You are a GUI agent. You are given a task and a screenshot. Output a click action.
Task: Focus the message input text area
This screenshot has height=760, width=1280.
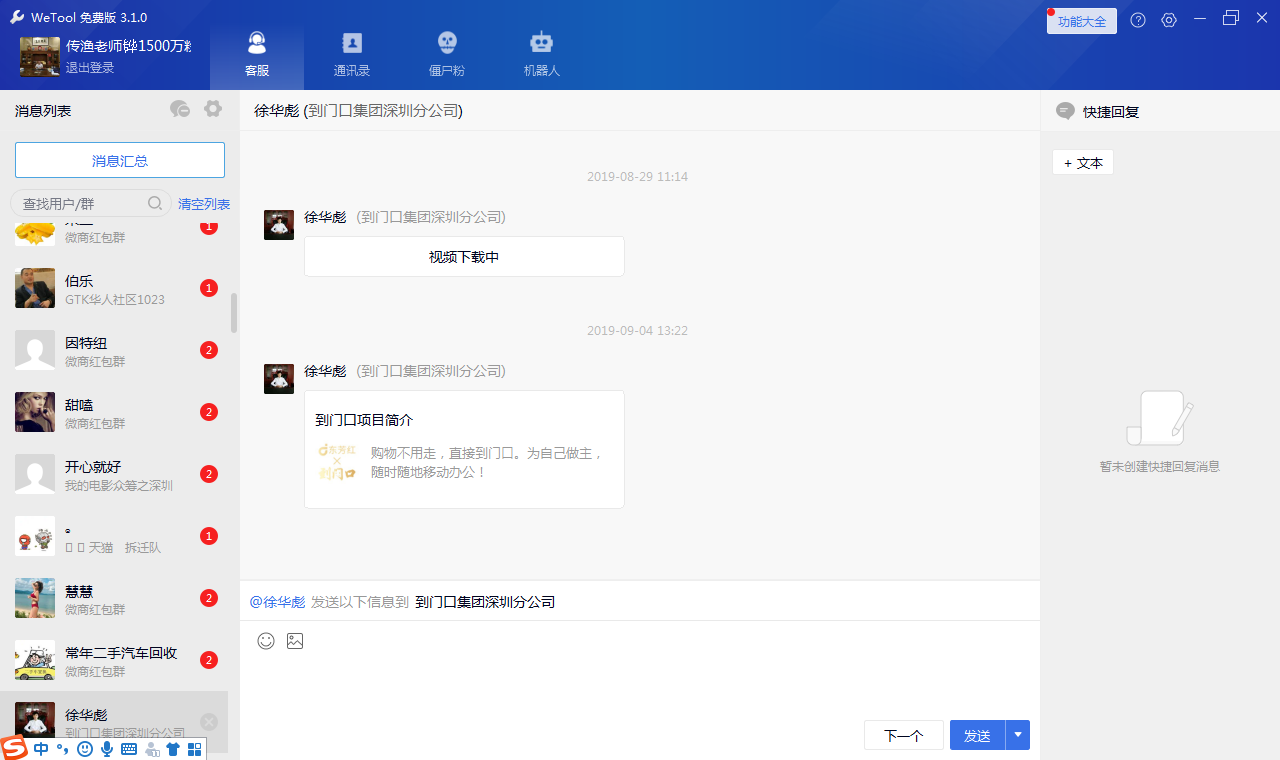[x=640, y=685]
